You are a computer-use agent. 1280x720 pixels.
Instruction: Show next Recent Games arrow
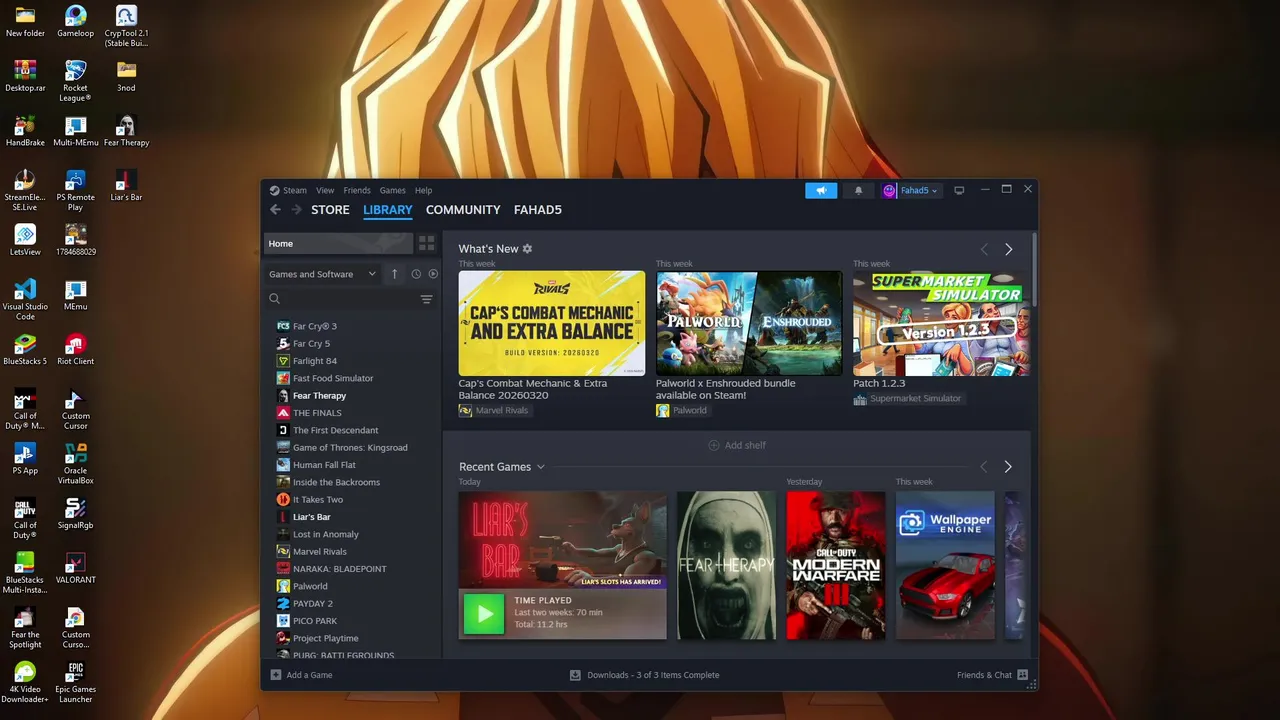1008,467
